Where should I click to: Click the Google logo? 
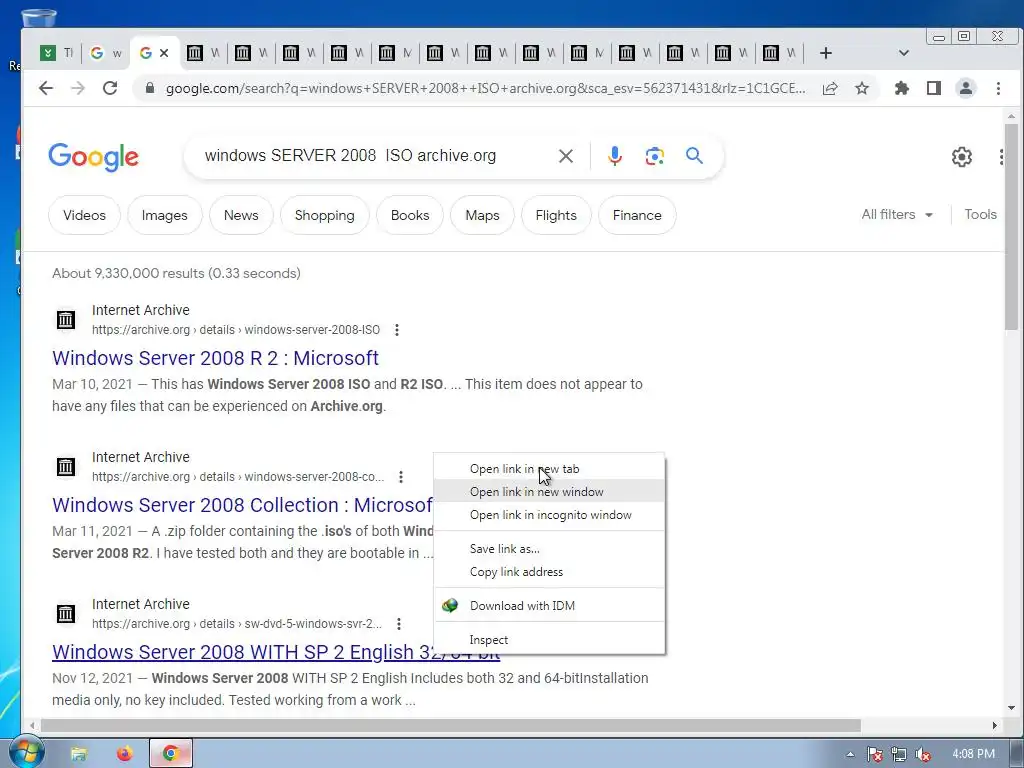click(93, 157)
